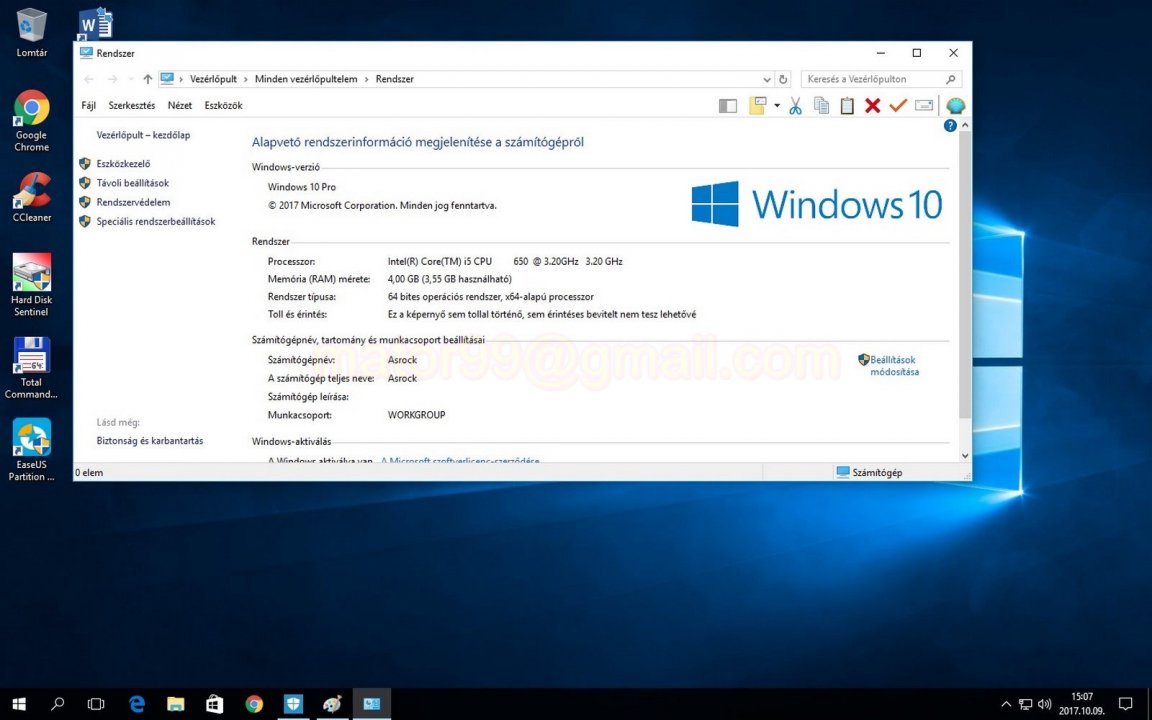Select the EaseUS Partition desktop icon
This screenshot has height=720, width=1152.
tap(32, 450)
